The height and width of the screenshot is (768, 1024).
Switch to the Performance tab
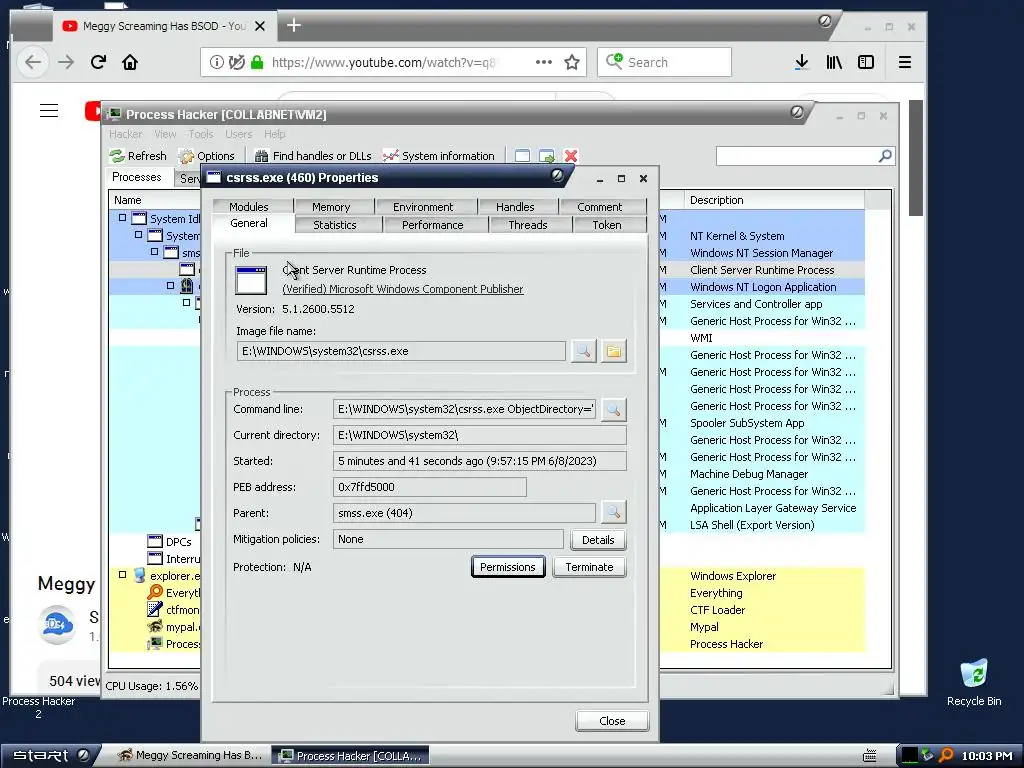432,225
